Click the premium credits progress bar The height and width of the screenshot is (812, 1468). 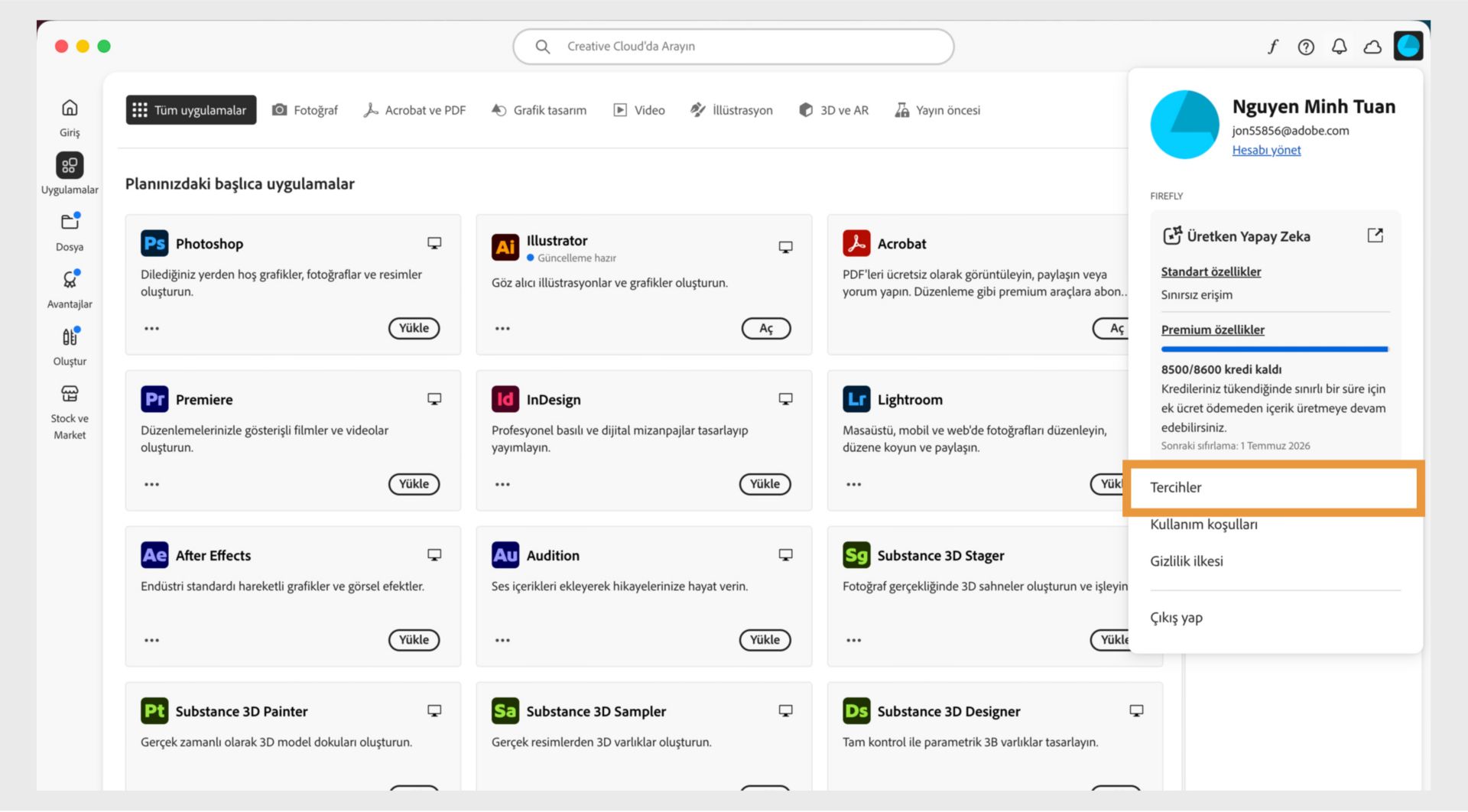click(x=1275, y=349)
